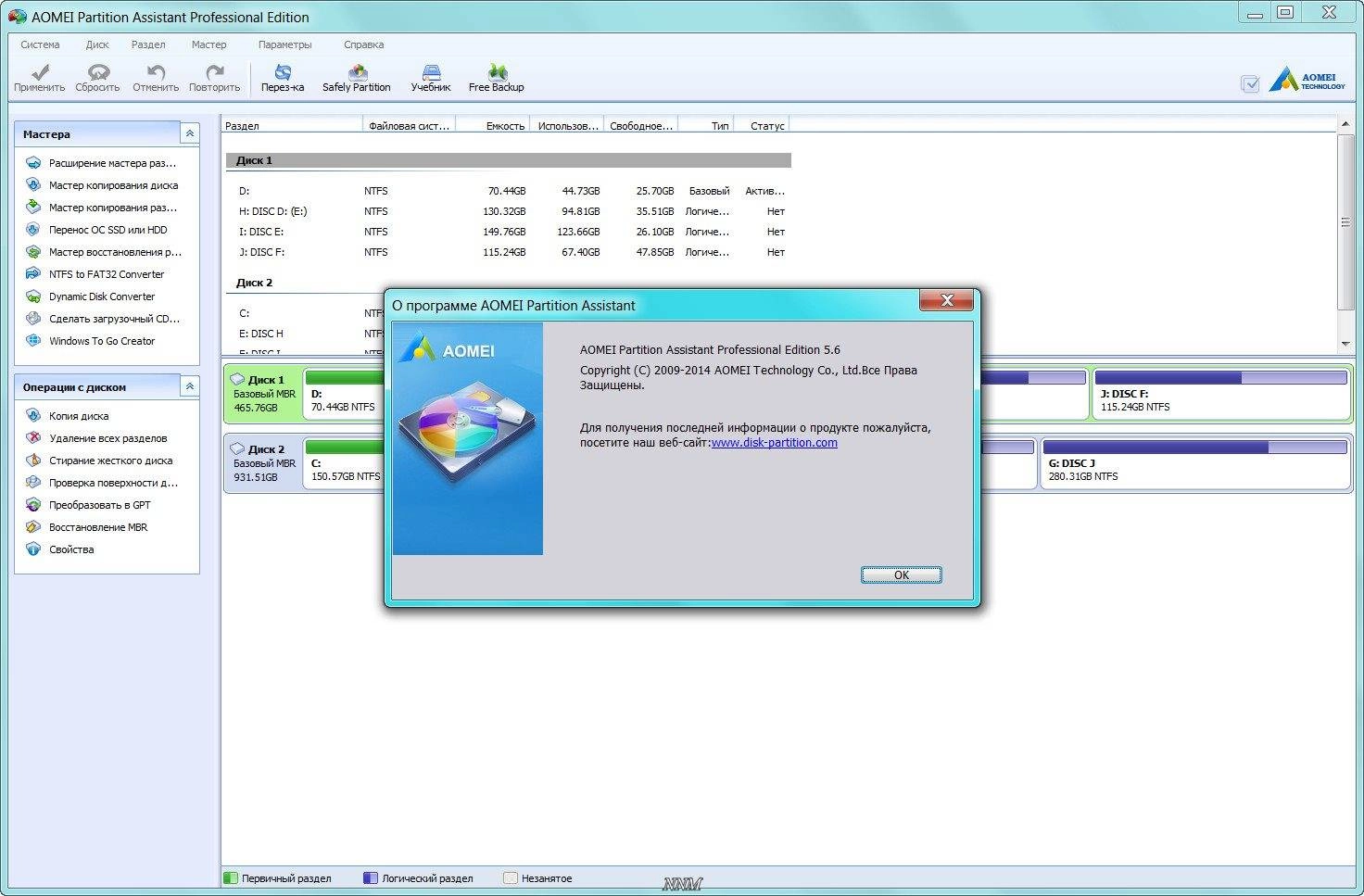Open the Мастер menu

coord(208,44)
